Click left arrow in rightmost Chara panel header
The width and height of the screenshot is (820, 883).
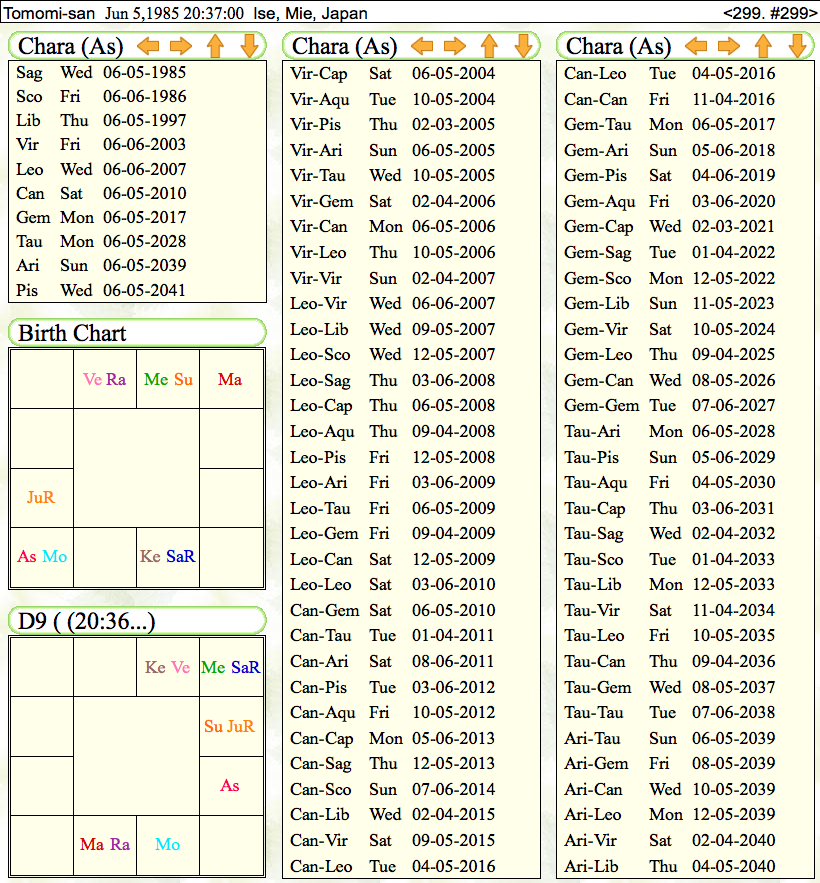click(x=696, y=46)
